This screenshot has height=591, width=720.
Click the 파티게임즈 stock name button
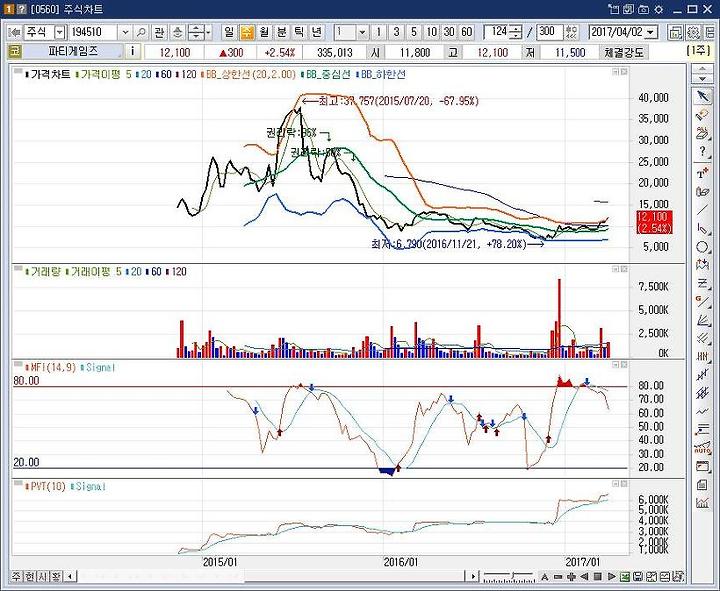pos(73,51)
